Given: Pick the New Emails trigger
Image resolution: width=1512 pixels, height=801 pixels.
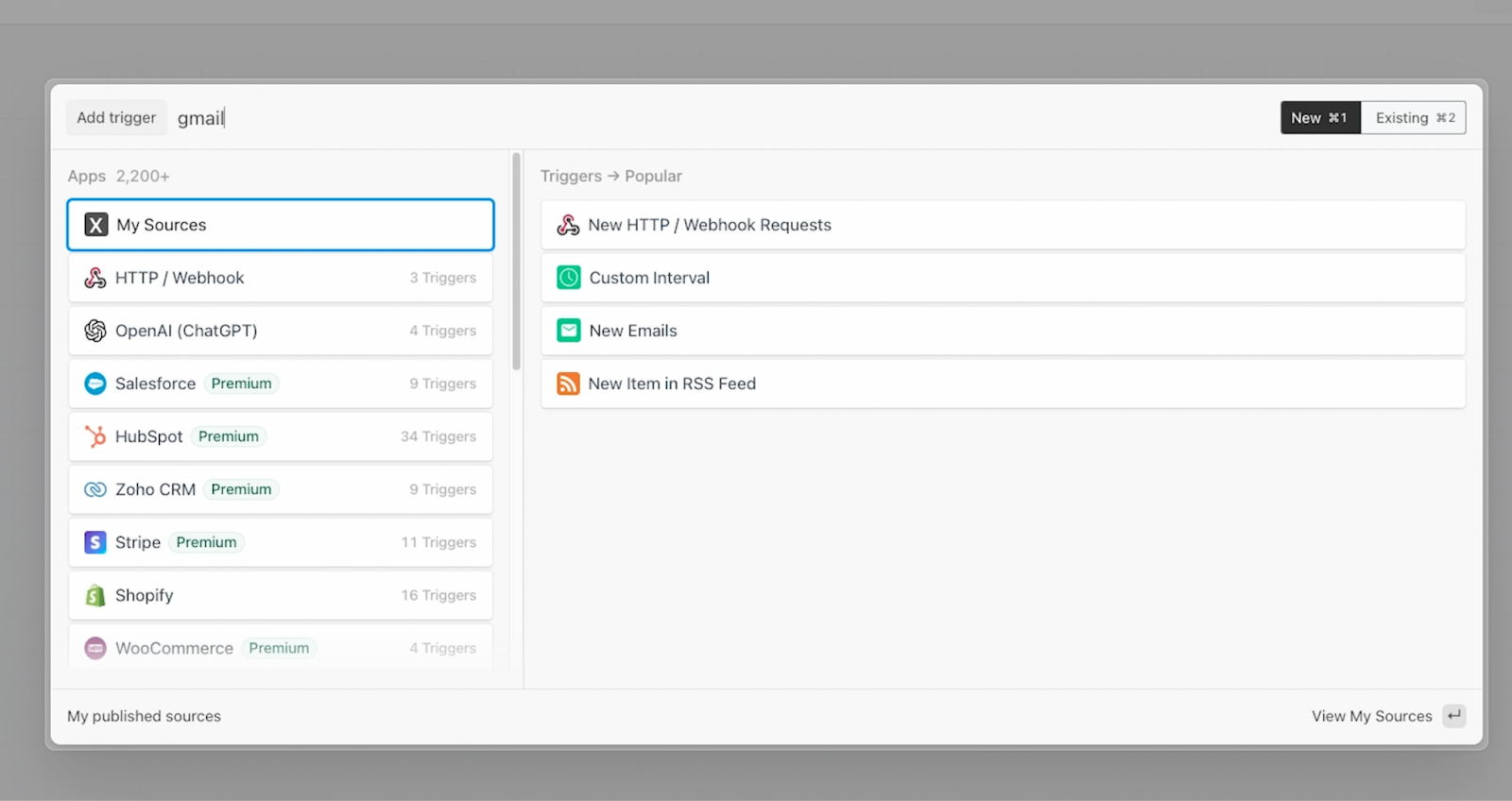Looking at the screenshot, I should tap(1003, 331).
